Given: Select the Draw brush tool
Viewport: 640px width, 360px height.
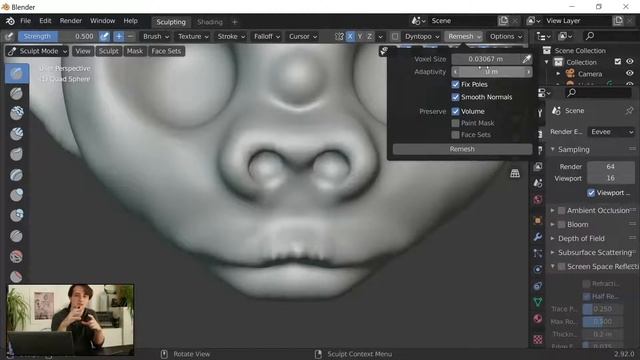Looking at the screenshot, I should [17, 73].
